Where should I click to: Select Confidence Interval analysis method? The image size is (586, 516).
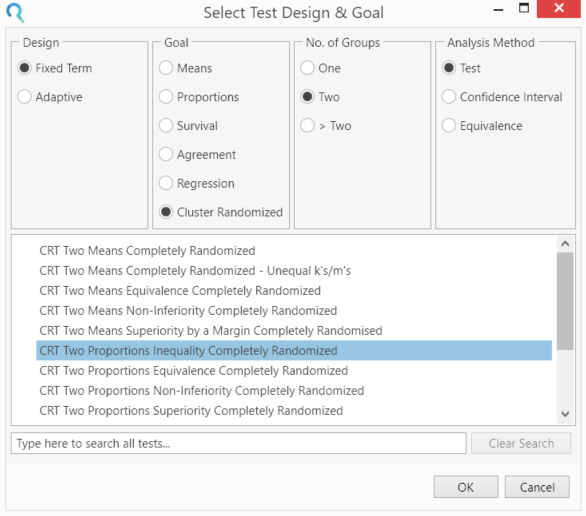point(449,97)
